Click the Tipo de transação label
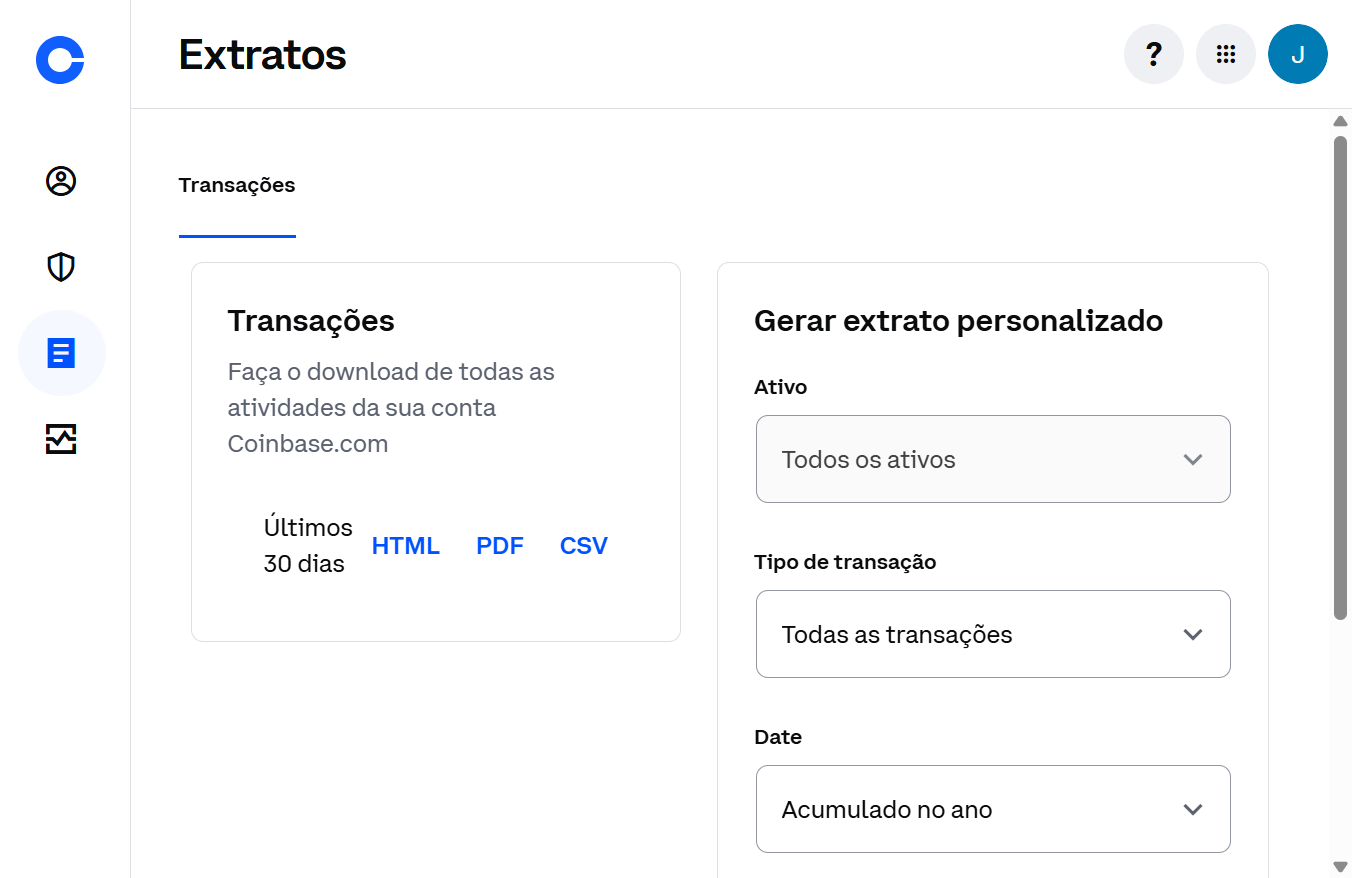Screen dimensions: 1352x878 tap(845, 562)
